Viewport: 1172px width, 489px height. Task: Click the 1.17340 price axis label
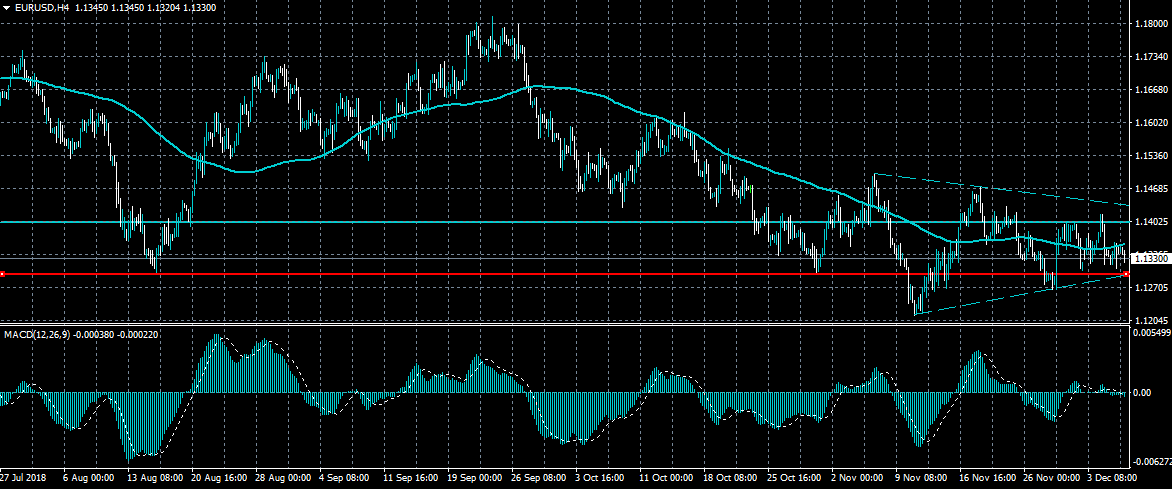(x=1151, y=57)
